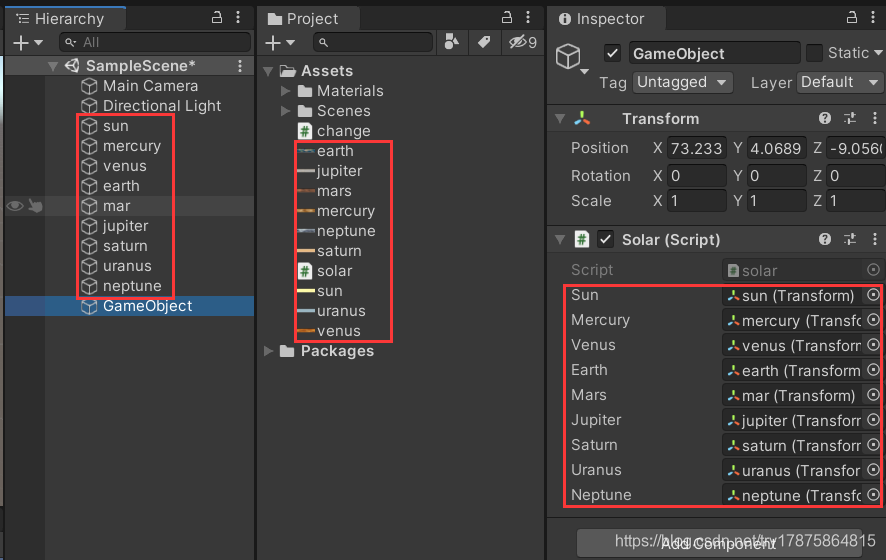
Task: Toggle Solar script enabled checkbox
Action: click(605, 239)
